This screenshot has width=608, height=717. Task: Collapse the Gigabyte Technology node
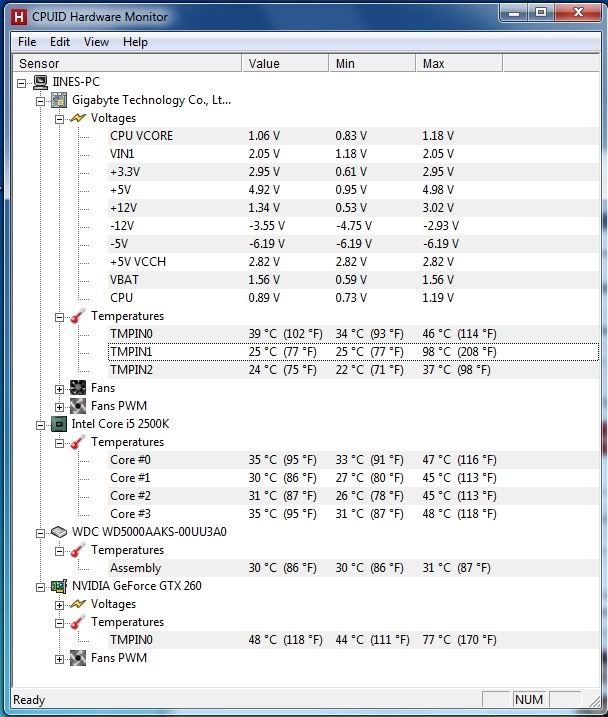40,101
